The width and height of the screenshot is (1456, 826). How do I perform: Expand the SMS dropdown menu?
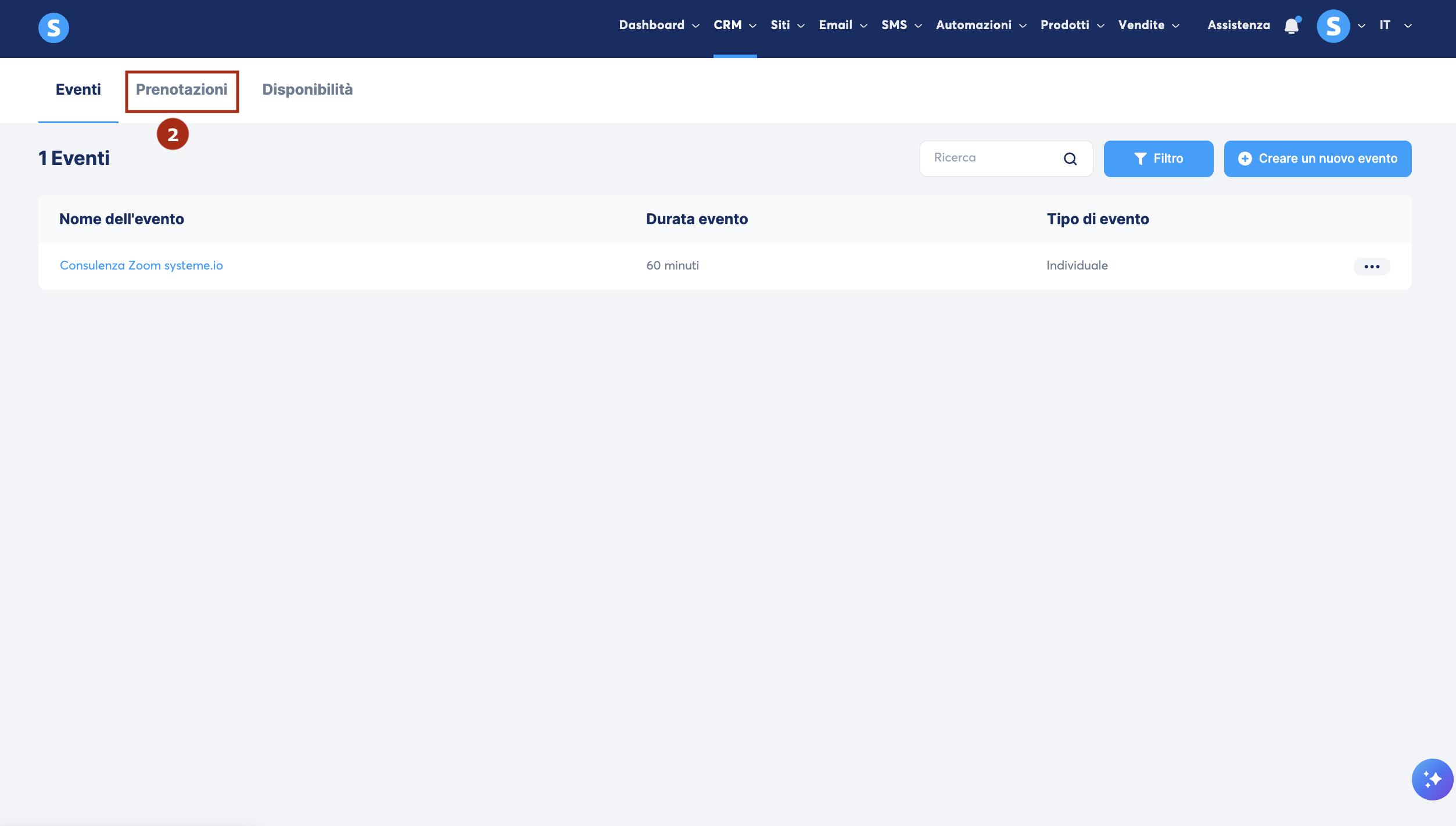pos(901,25)
